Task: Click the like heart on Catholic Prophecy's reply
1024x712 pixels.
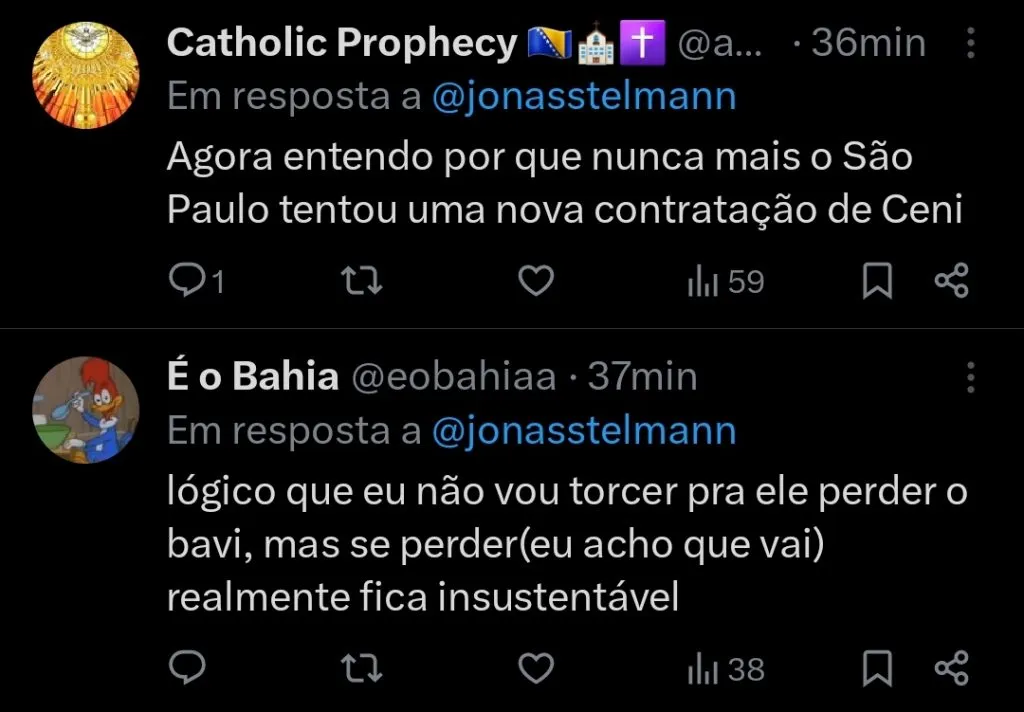Action: (536, 281)
